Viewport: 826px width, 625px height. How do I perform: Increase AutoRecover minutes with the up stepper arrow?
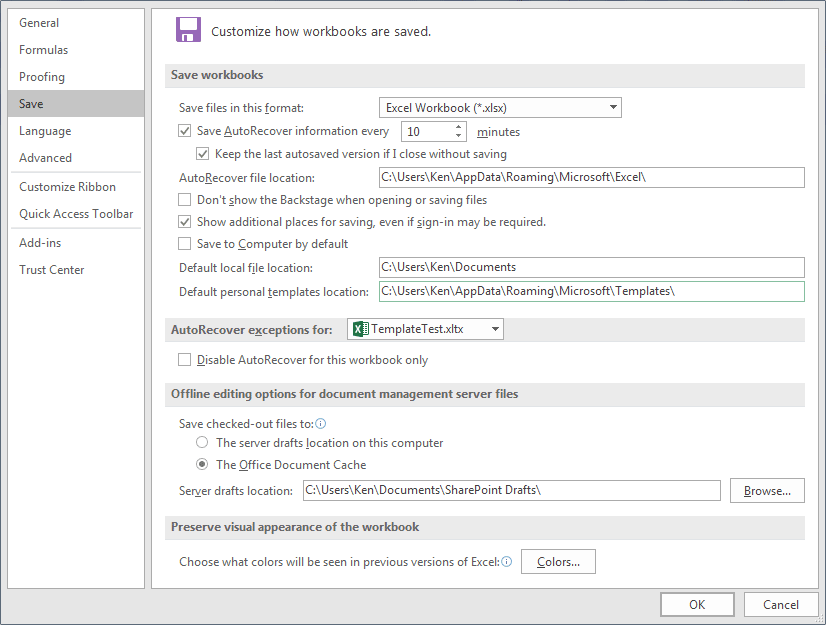[458, 126]
